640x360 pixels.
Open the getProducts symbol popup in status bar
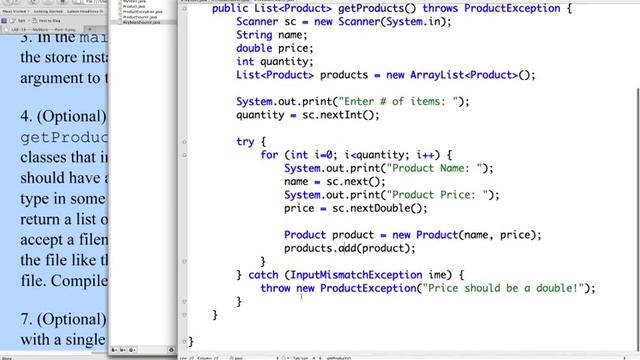tap(339, 358)
